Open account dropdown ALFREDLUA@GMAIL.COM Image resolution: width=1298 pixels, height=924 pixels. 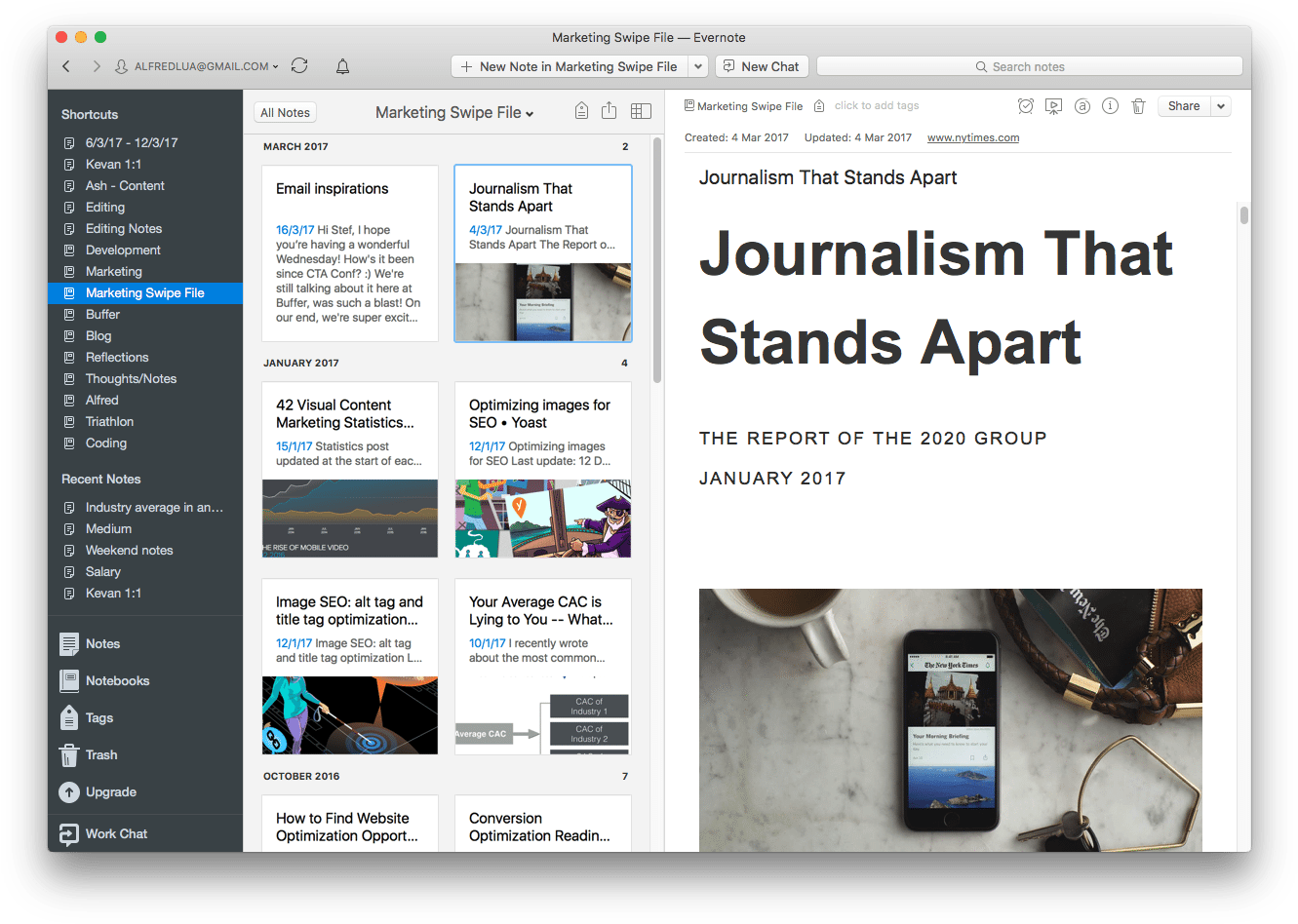[198, 66]
